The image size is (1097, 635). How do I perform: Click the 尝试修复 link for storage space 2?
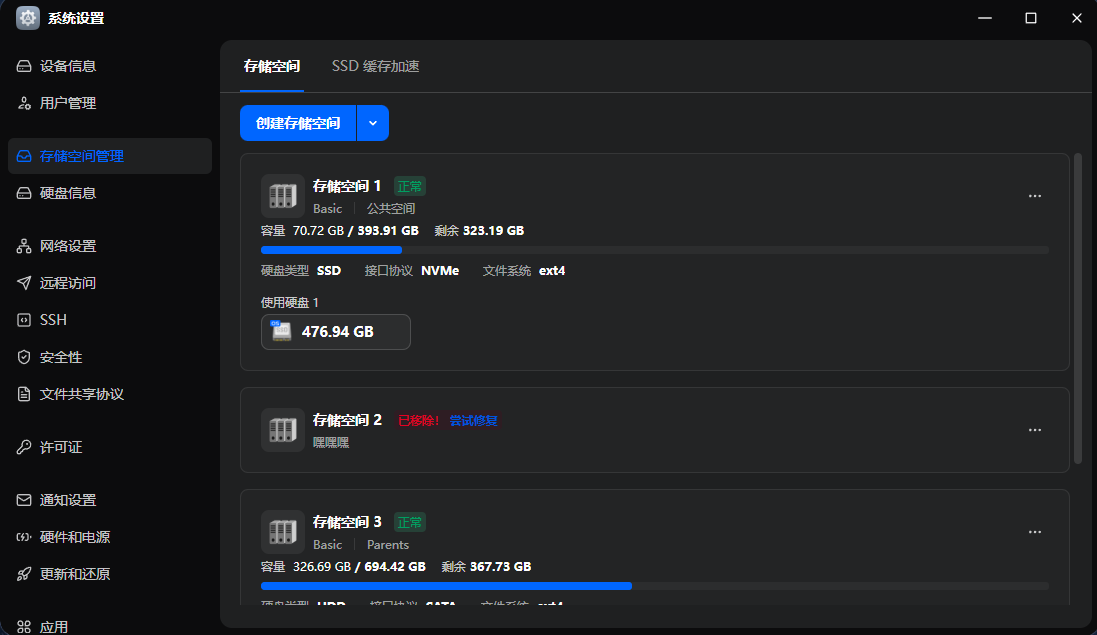tap(473, 420)
